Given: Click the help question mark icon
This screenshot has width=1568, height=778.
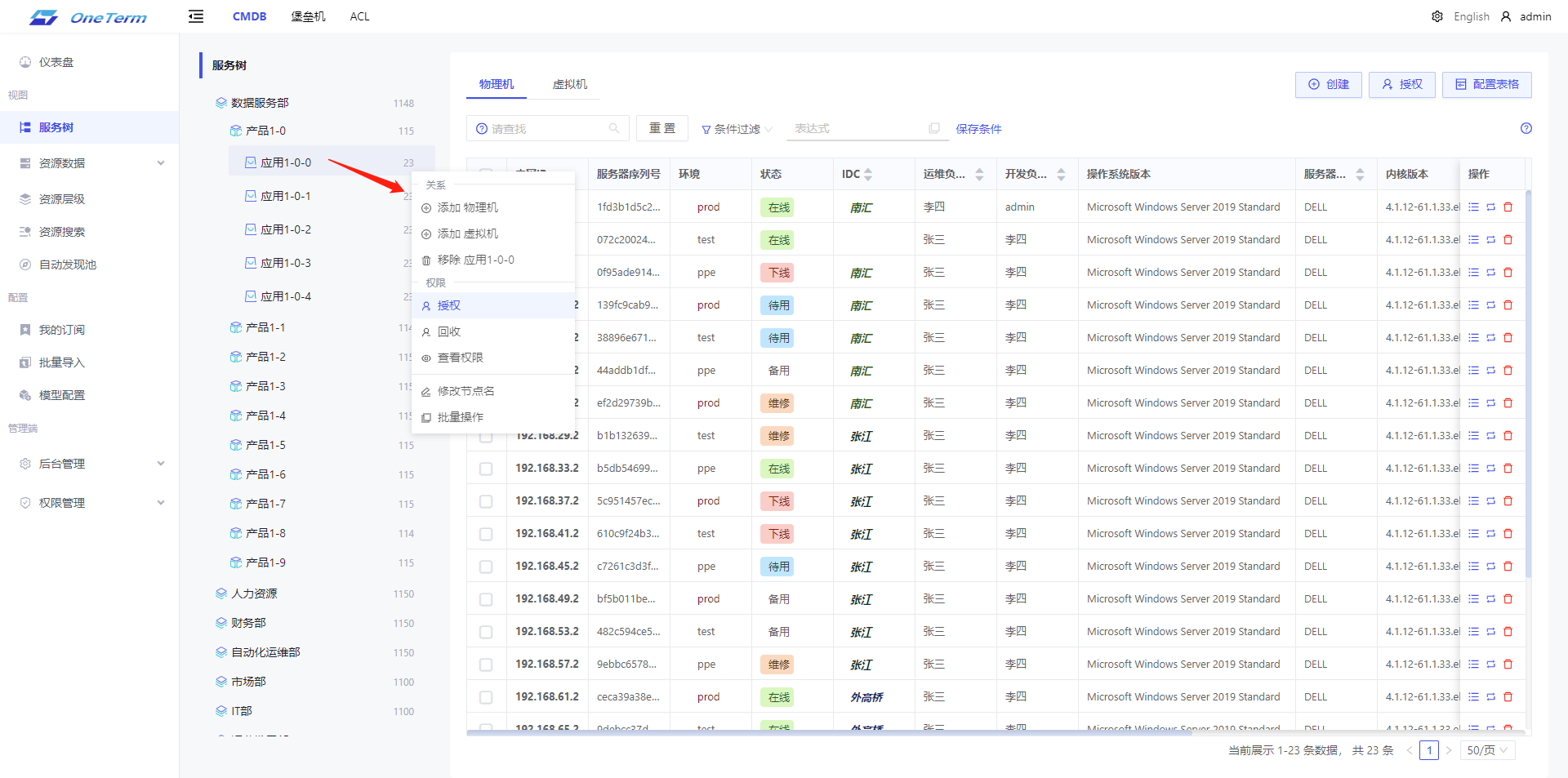Looking at the screenshot, I should (1526, 128).
